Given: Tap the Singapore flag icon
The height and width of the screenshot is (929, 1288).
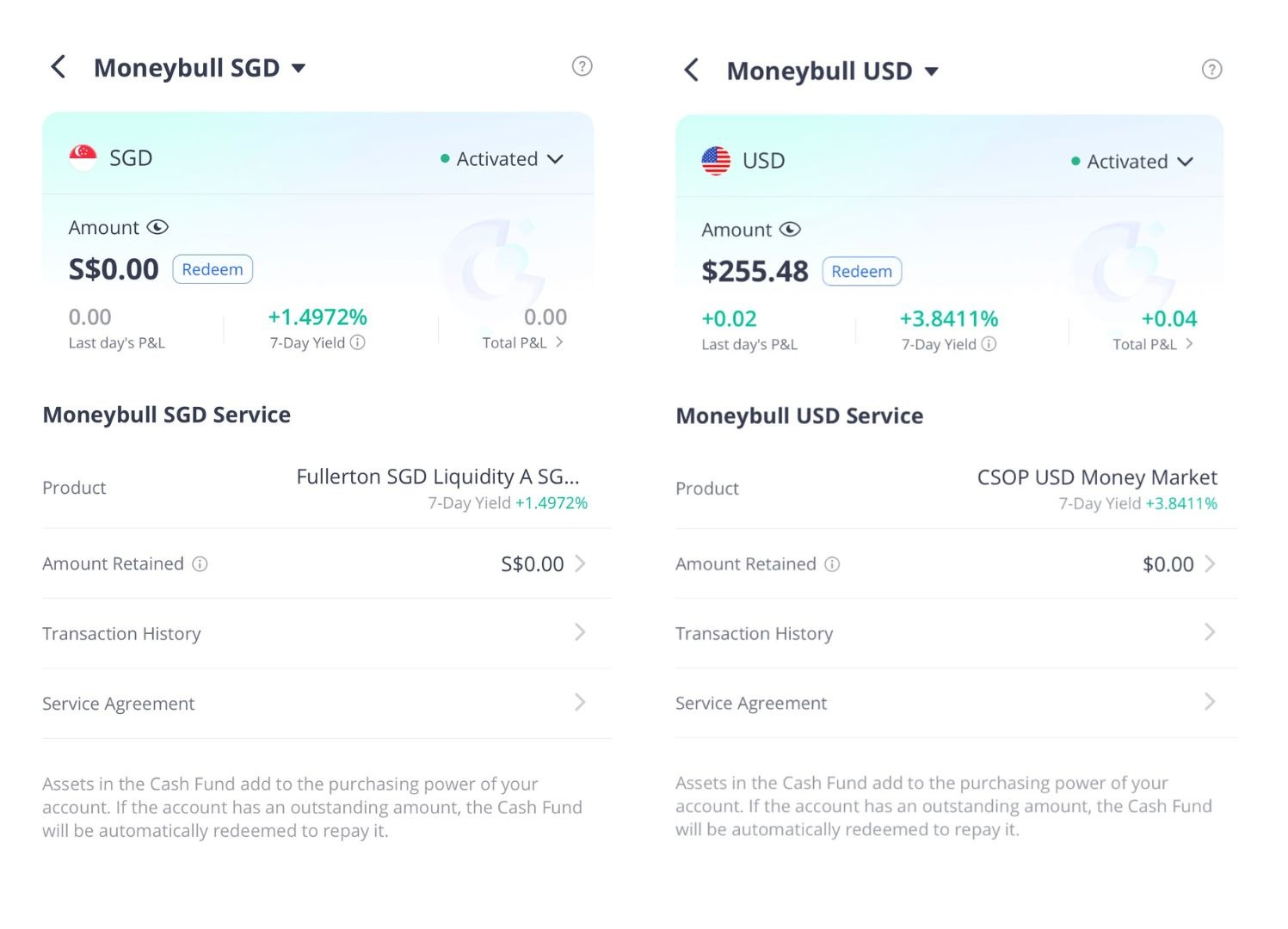Looking at the screenshot, I should tap(82, 157).
